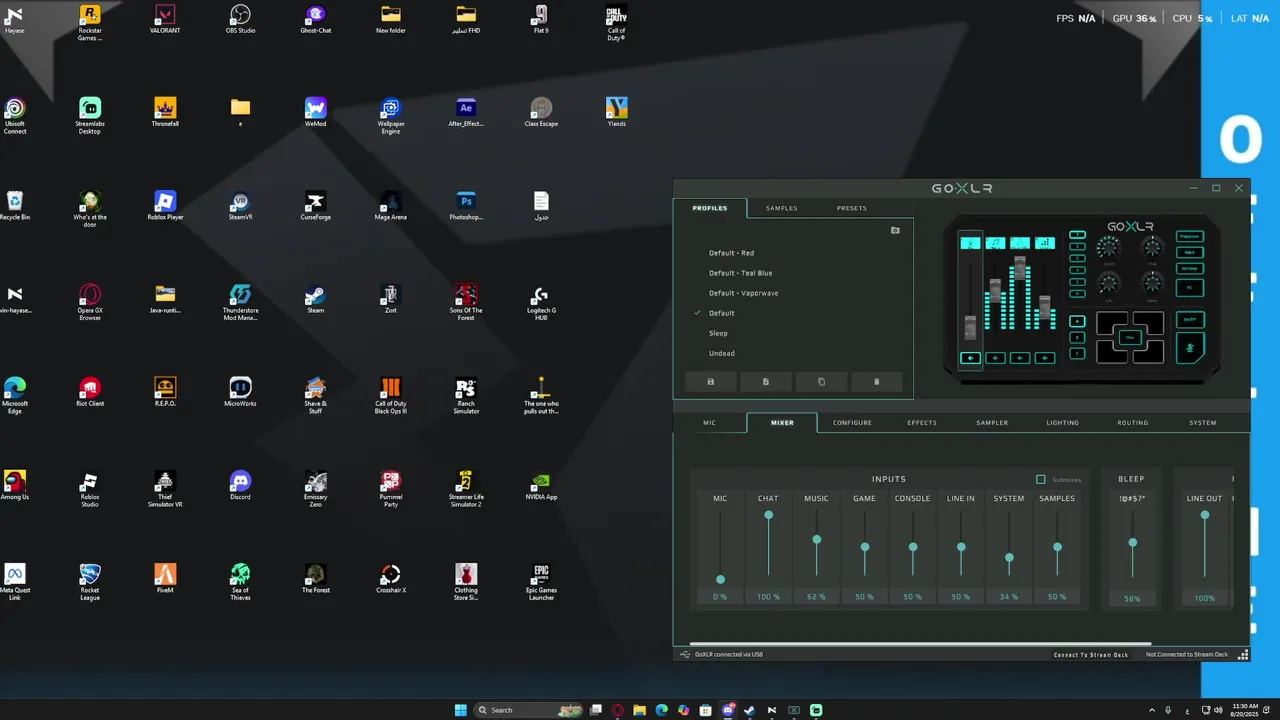Screen dimensions: 1280x720
Task: Click the fourth fader's mute button on device
Action: [x=1045, y=358]
